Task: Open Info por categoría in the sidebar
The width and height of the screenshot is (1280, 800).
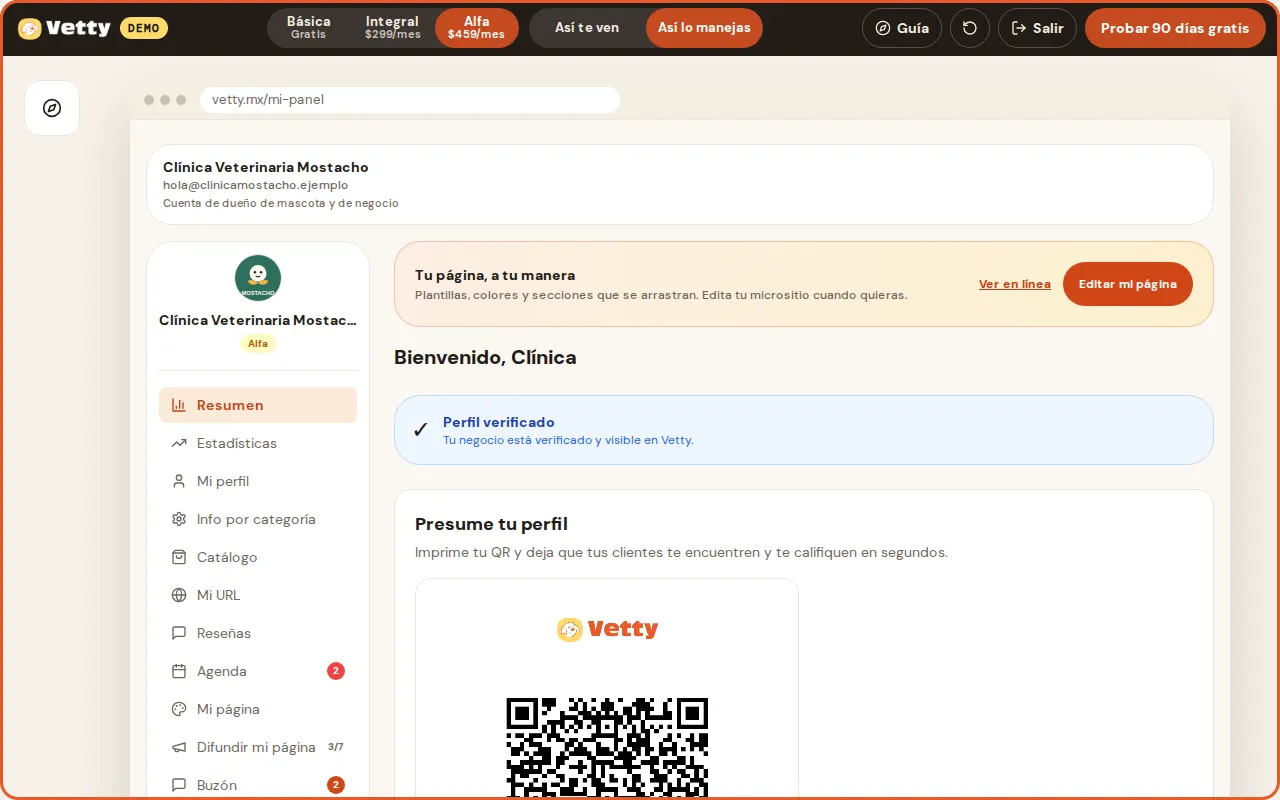Action: tap(258, 519)
